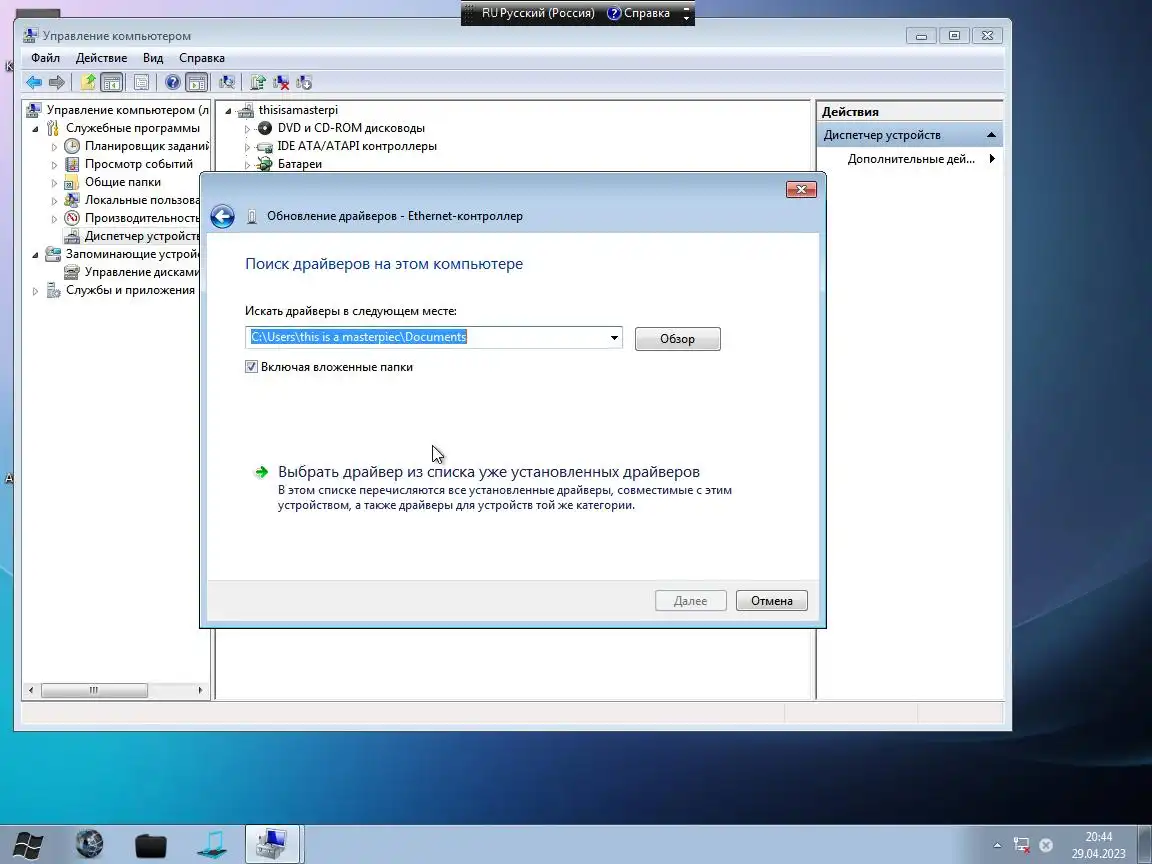Click the network tray icon
Image resolution: width=1152 pixels, height=864 pixels.
(x=1021, y=845)
